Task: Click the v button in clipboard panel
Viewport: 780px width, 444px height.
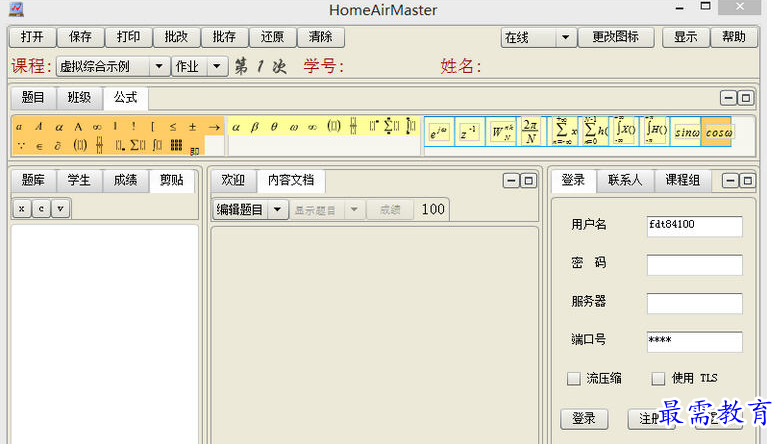Action: click(x=60, y=208)
